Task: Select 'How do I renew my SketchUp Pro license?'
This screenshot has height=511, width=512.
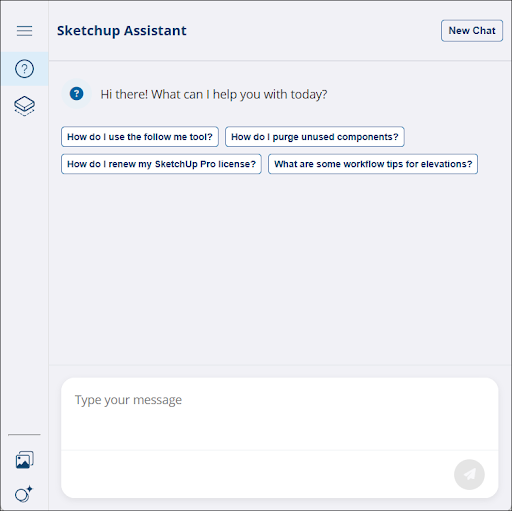Action: (161, 164)
